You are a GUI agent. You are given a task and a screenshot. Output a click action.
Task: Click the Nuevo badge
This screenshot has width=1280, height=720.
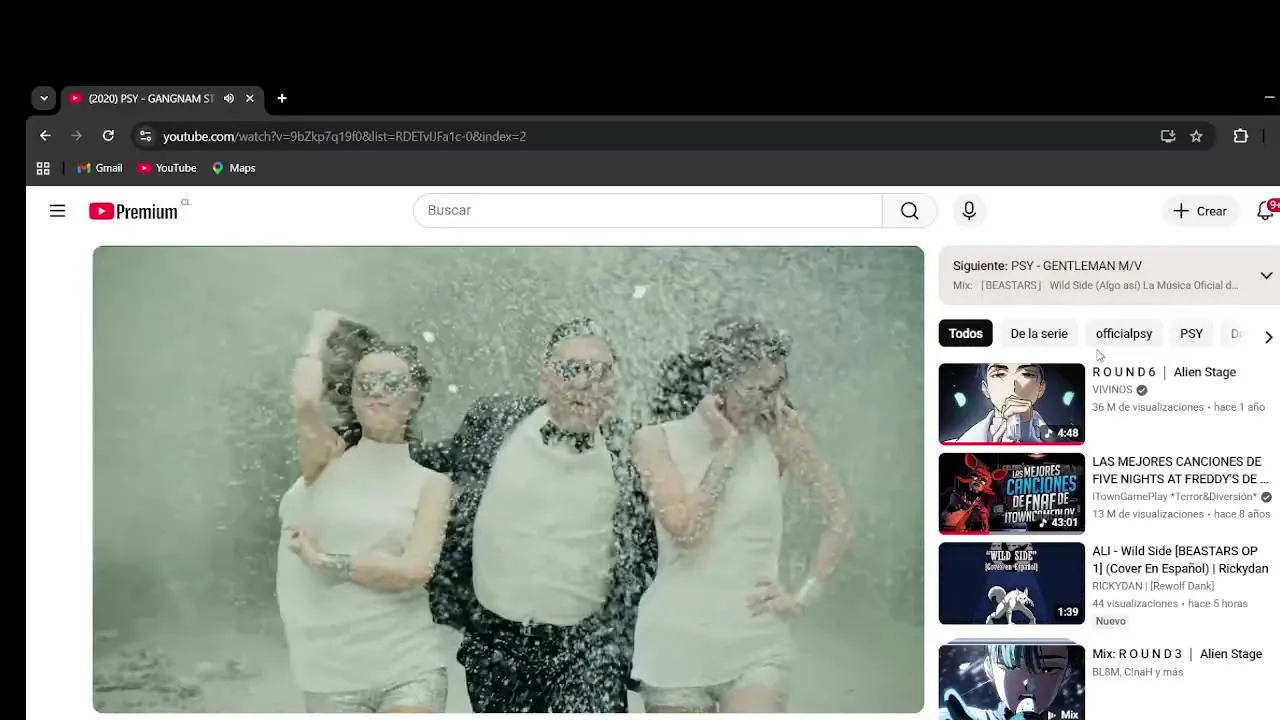point(1111,621)
